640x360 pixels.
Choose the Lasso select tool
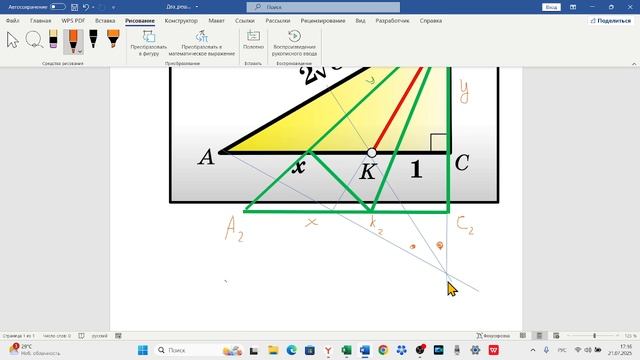[x=34, y=40]
